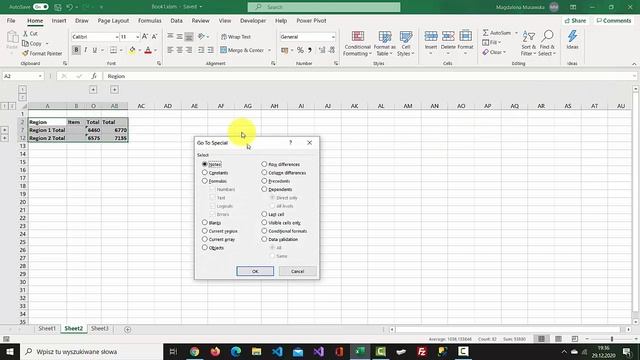Select the Visible cells only radio button
The width and height of the screenshot is (640, 360).
pos(264,222)
